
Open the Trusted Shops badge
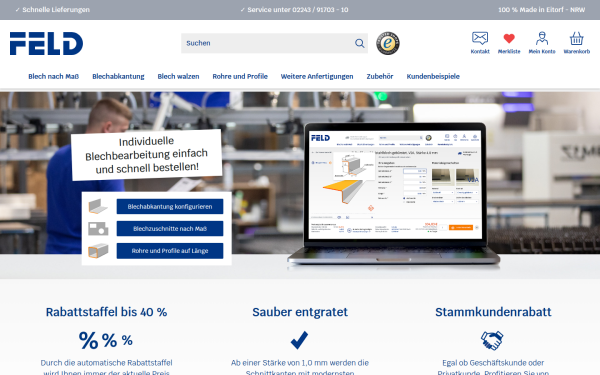(x=388, y=43)
